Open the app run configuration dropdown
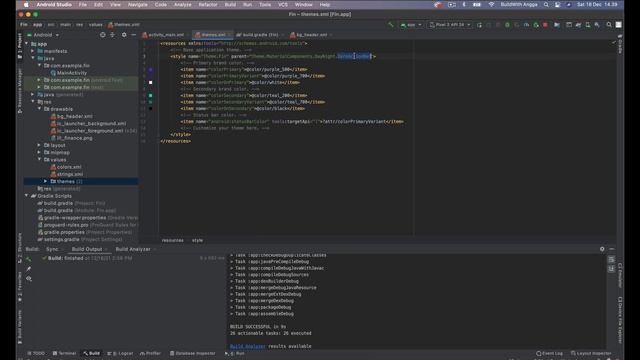Viewport: 640px width, 360px height. coord(411,25)
